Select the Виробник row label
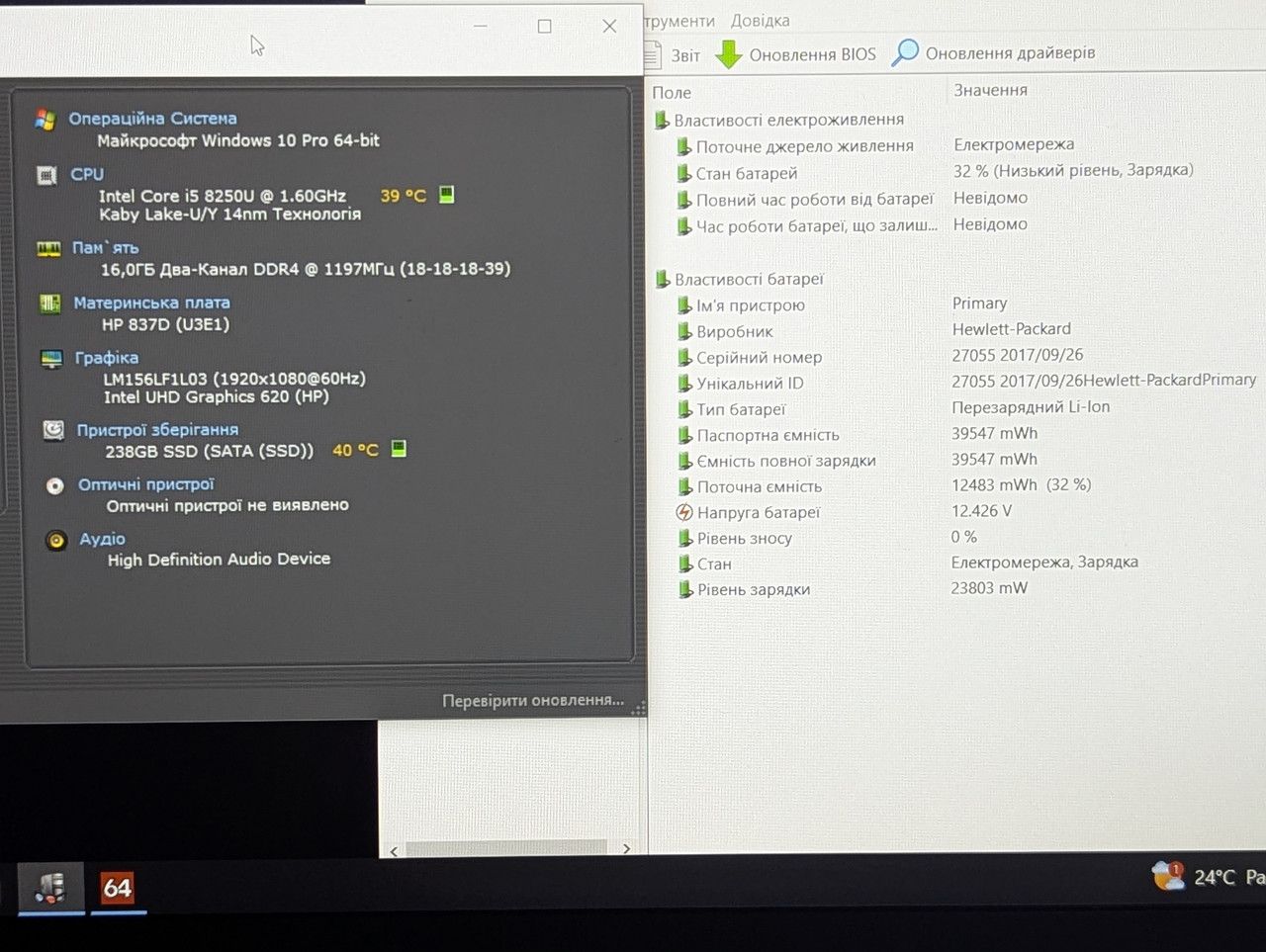The image size is (1266, 952). [x=735, y=332]
